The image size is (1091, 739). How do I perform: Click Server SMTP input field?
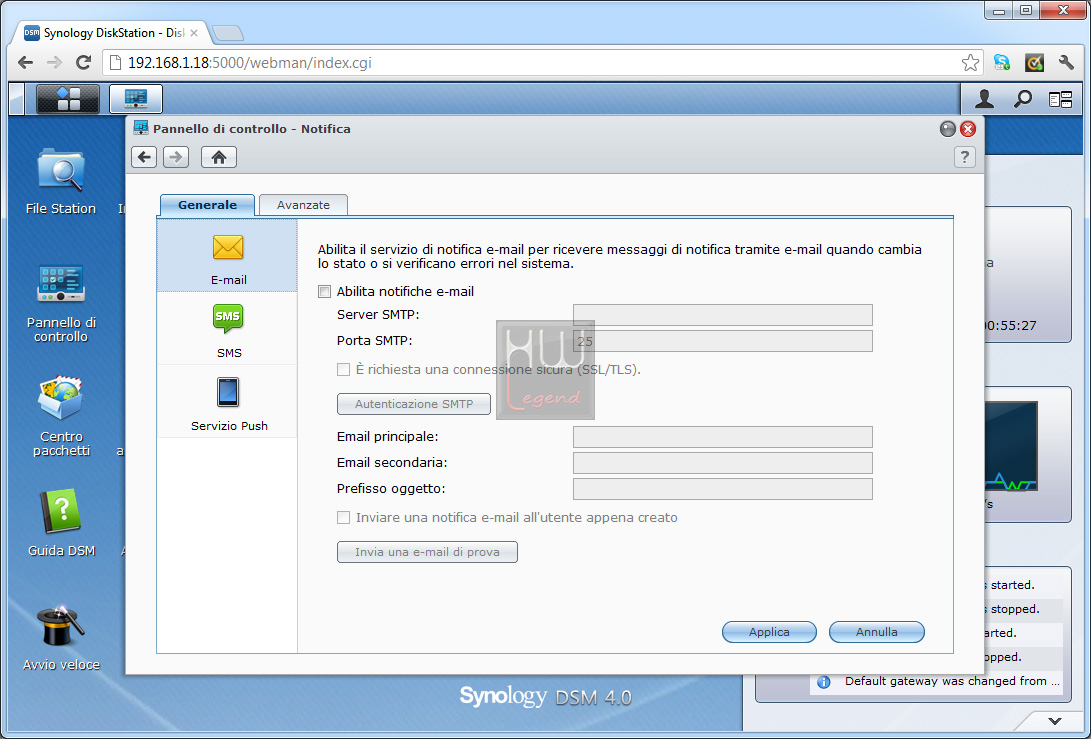pos(723,315)
